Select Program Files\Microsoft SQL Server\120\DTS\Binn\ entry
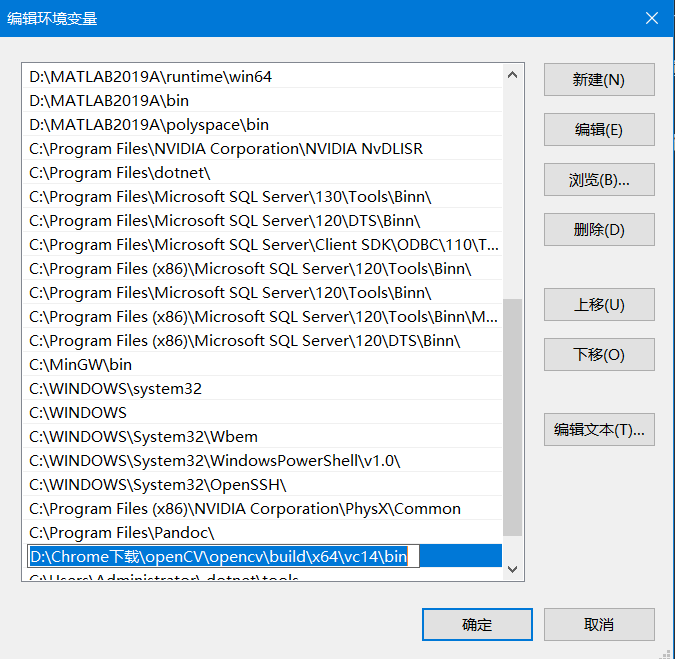The image size is (675, 659). click(262, 221)
